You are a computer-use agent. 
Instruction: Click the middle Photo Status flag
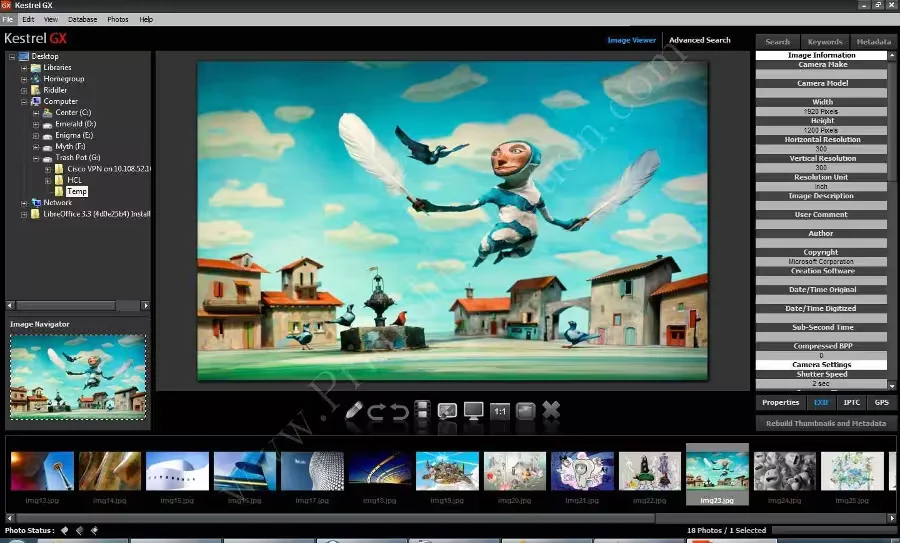click(x=79, y=530)
